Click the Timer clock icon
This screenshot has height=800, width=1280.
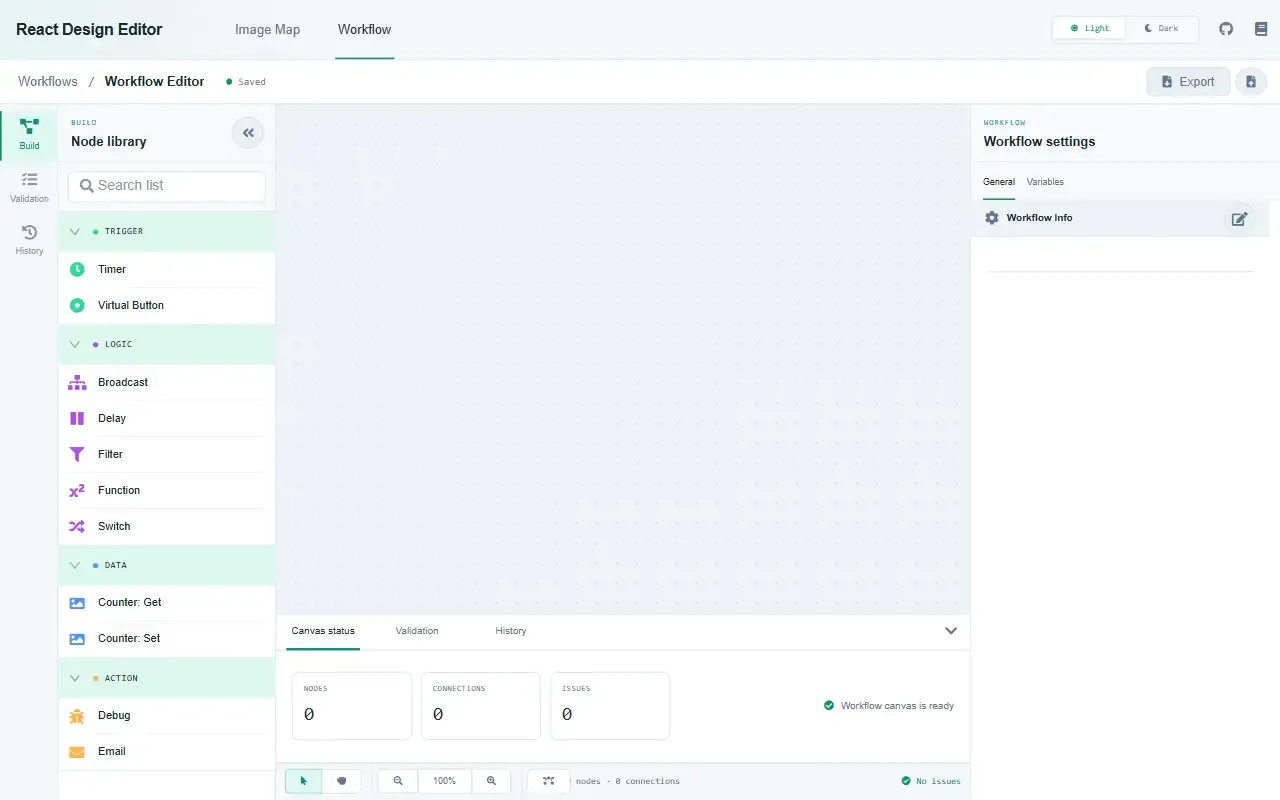tap(77, 269)
